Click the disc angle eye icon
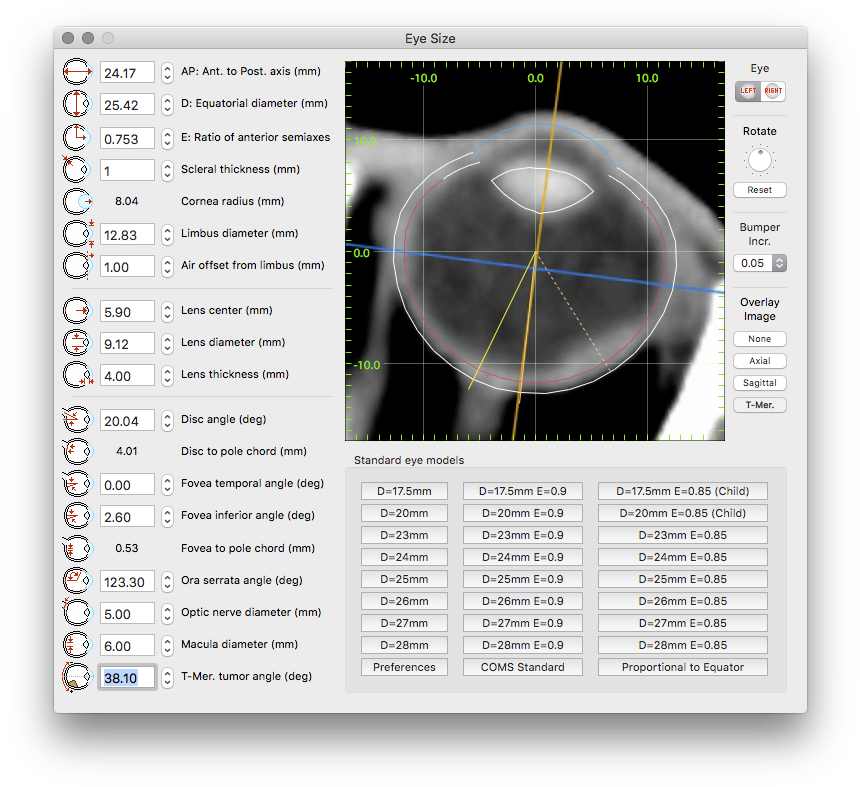 tap(76, 419)
